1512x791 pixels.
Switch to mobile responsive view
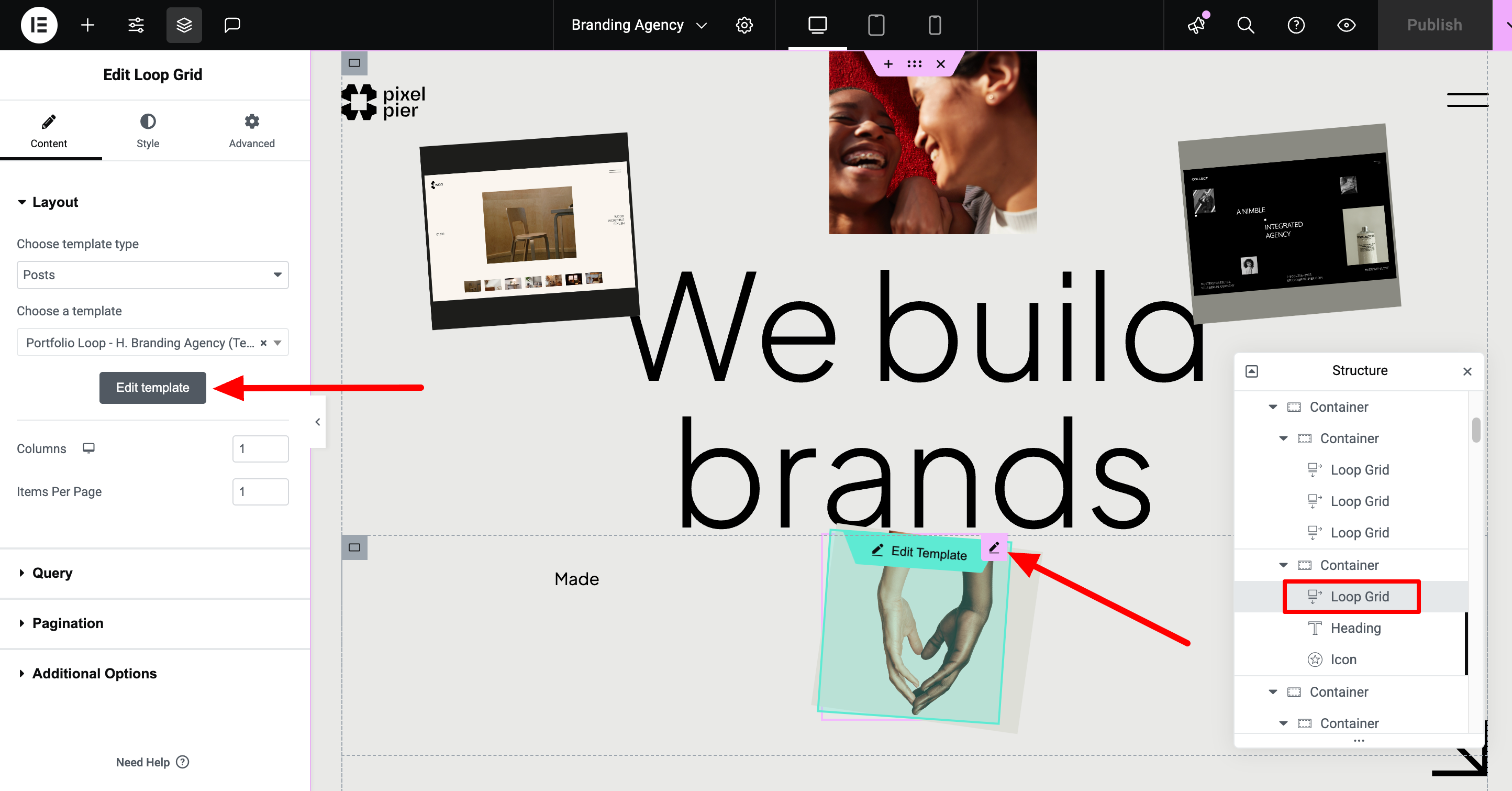[x=935, y=25]
